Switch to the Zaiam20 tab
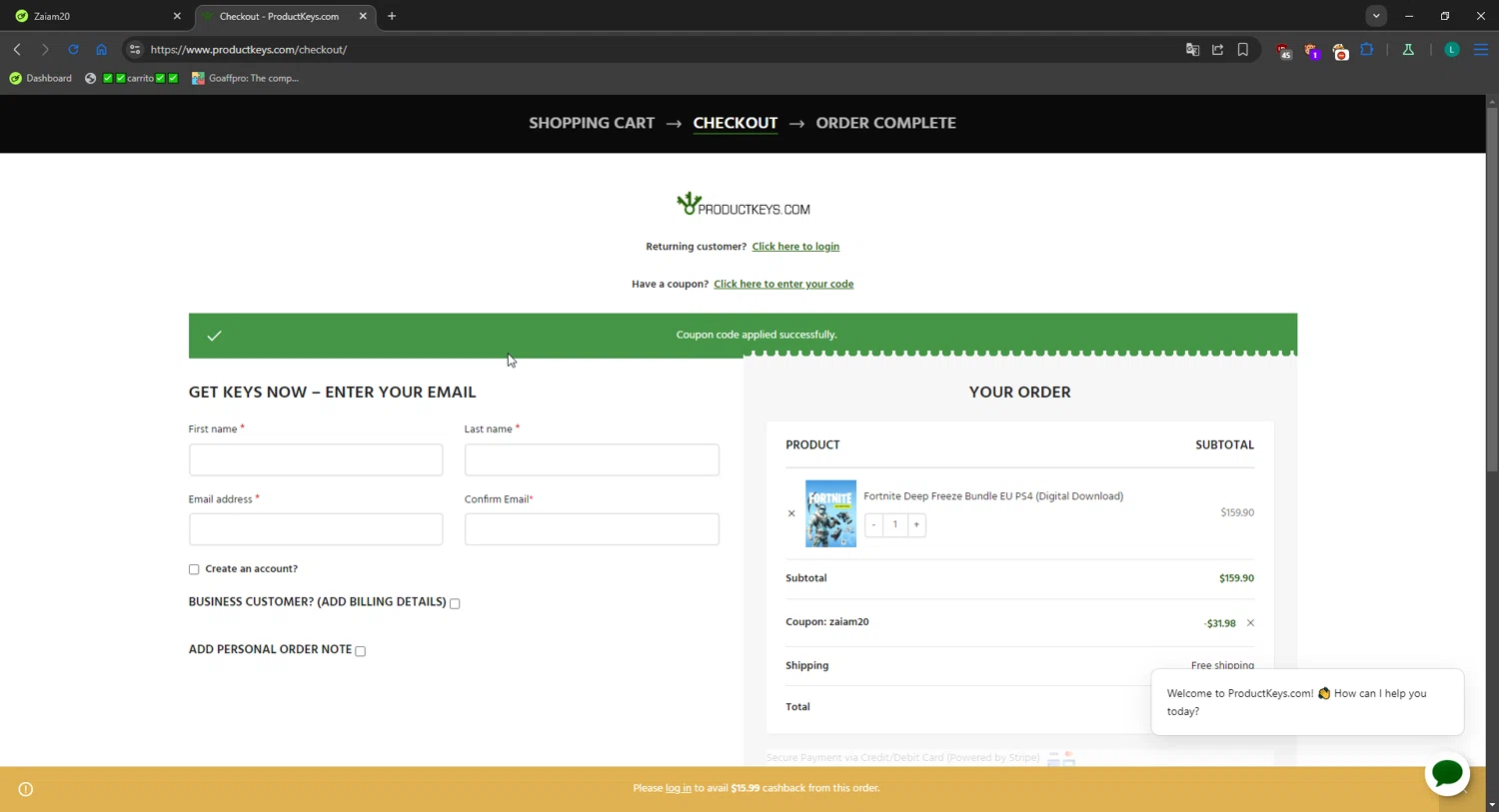This screenshot has width=1499, height=812. click(95, 16)
